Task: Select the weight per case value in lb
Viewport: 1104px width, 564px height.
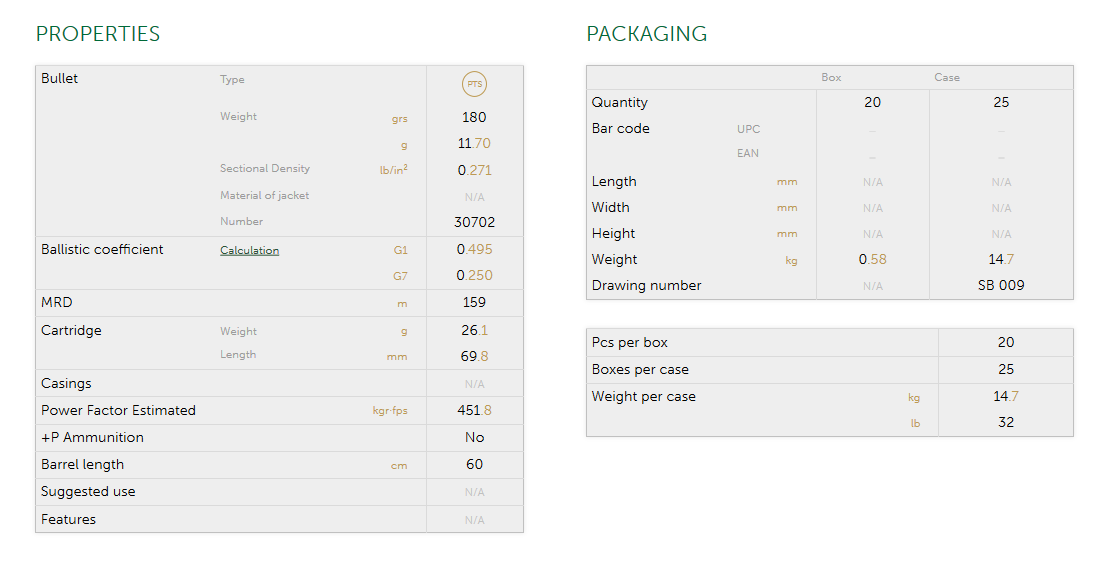Action: [1005, 423]
